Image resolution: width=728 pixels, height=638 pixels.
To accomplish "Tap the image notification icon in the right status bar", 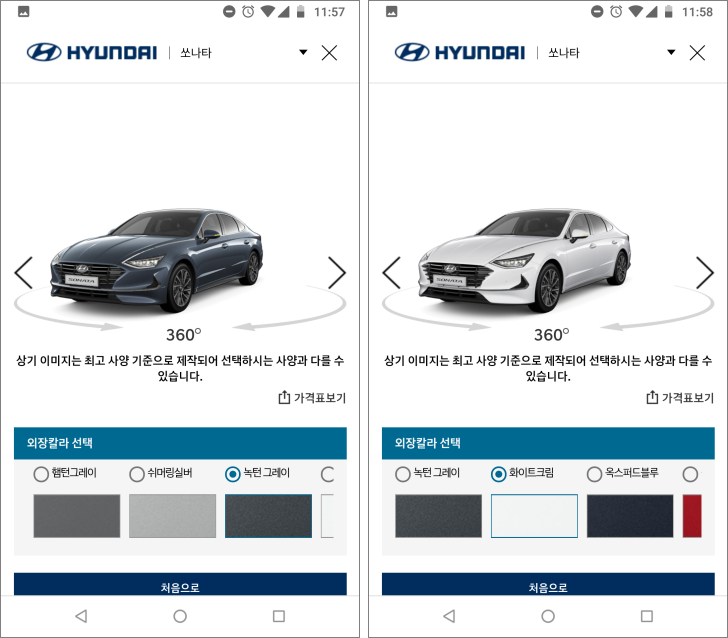I will click(x=391, y=12).
